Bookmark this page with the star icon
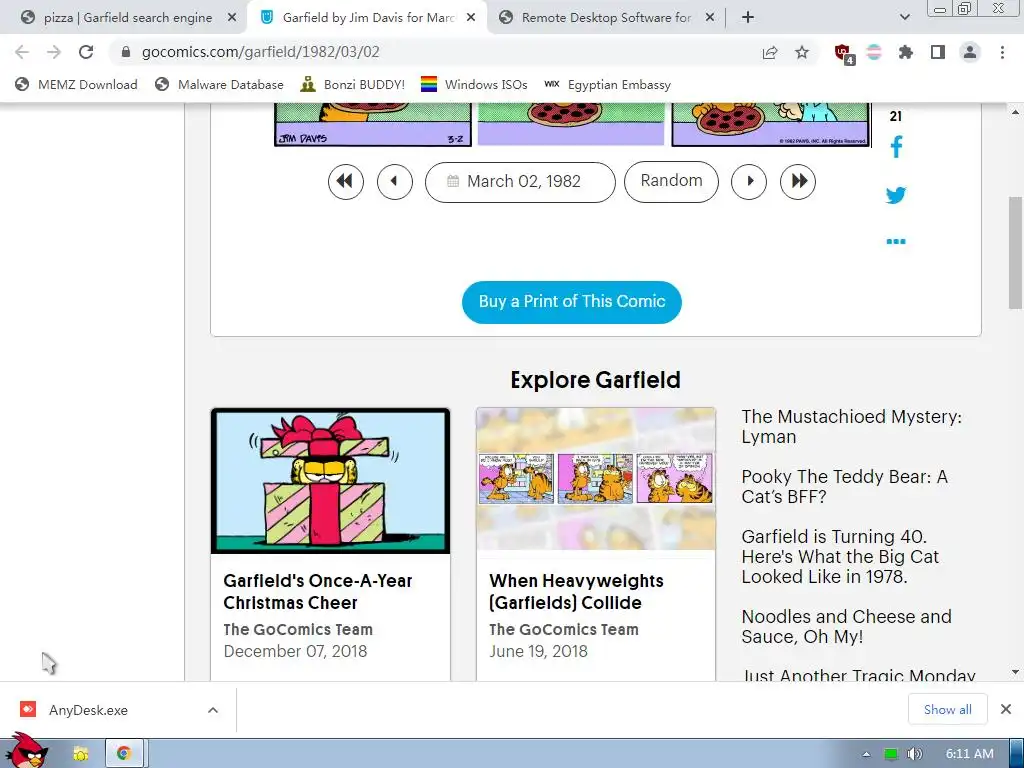 point(802,52)
